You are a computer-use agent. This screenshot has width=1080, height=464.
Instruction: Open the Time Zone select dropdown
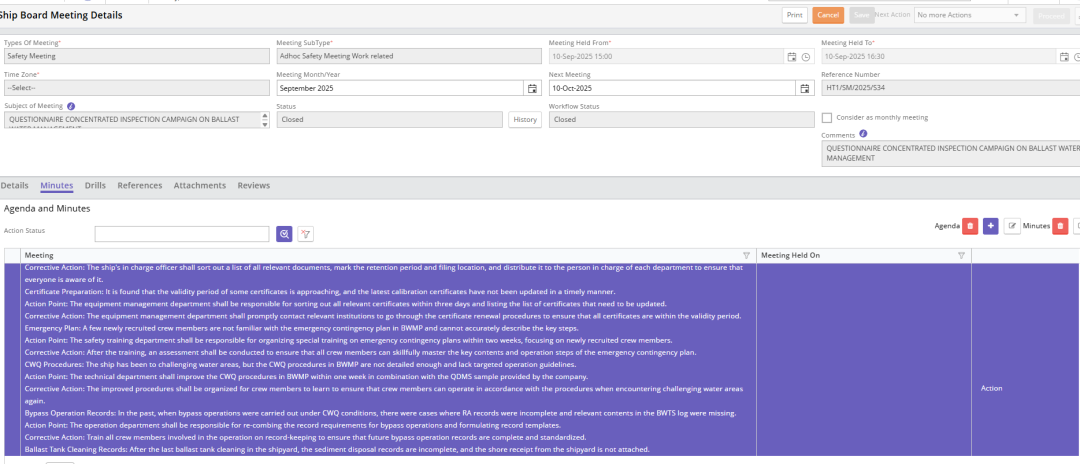point(136,88)
